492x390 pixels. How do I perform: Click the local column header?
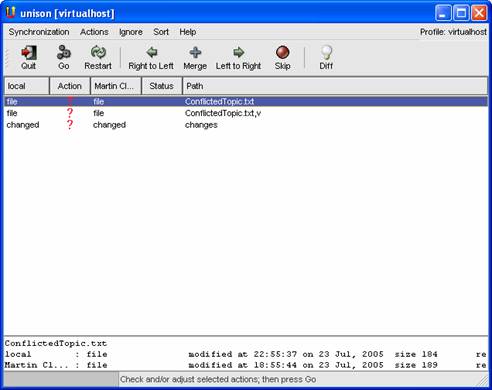[x=27, y=86]
